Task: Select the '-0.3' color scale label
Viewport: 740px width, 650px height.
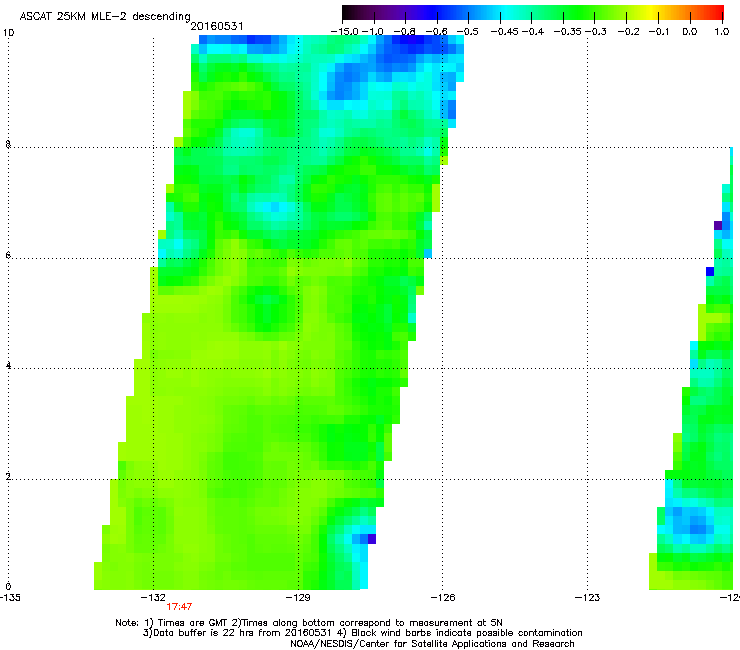Action: (596, 32)
